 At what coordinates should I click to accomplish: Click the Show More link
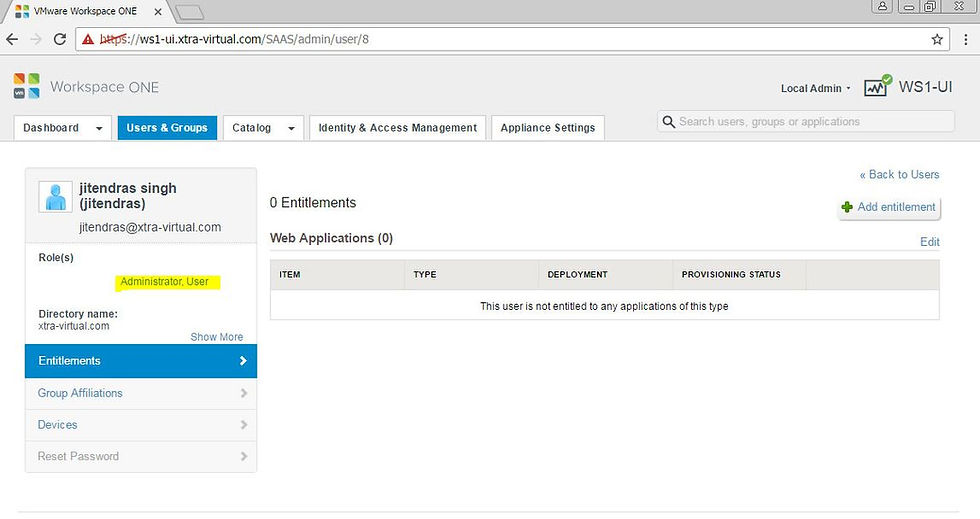point(217,337)
